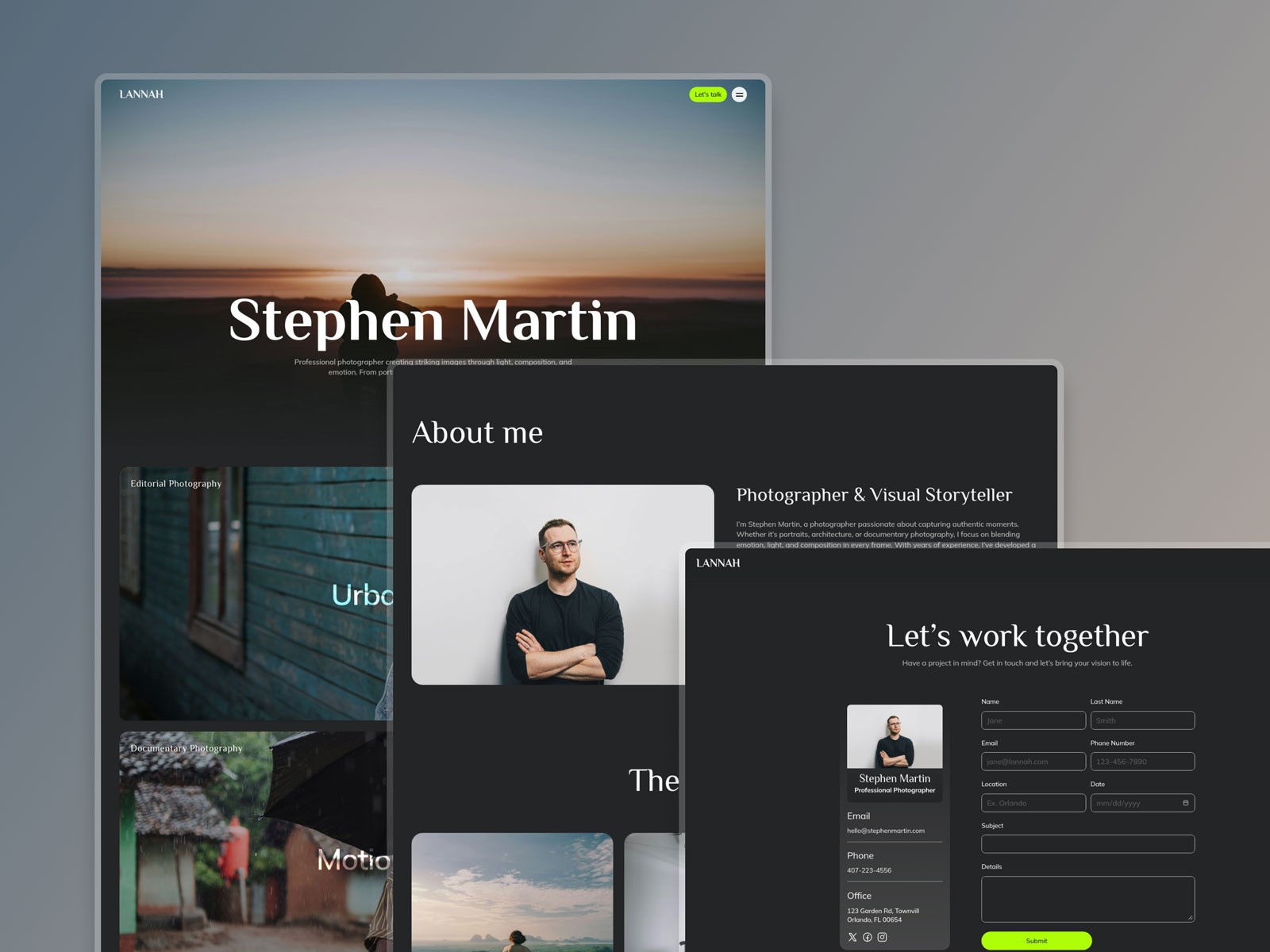Click the Photographer & Visual Storyteller heading
Screen dimensions: 1270x952
pos(874,495)
